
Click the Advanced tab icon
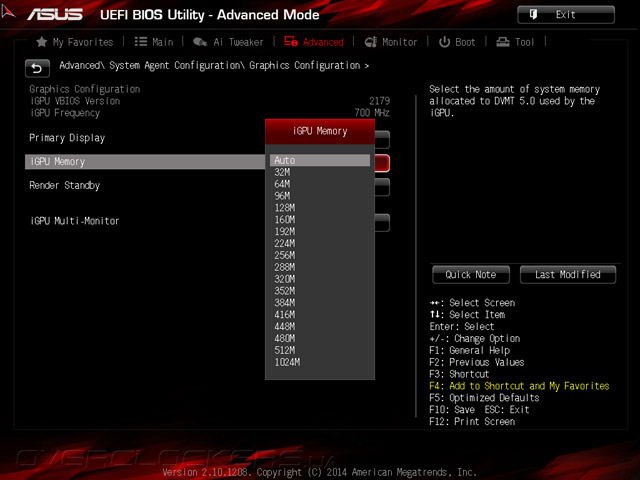pyautogui.click(x=291, y=42)
